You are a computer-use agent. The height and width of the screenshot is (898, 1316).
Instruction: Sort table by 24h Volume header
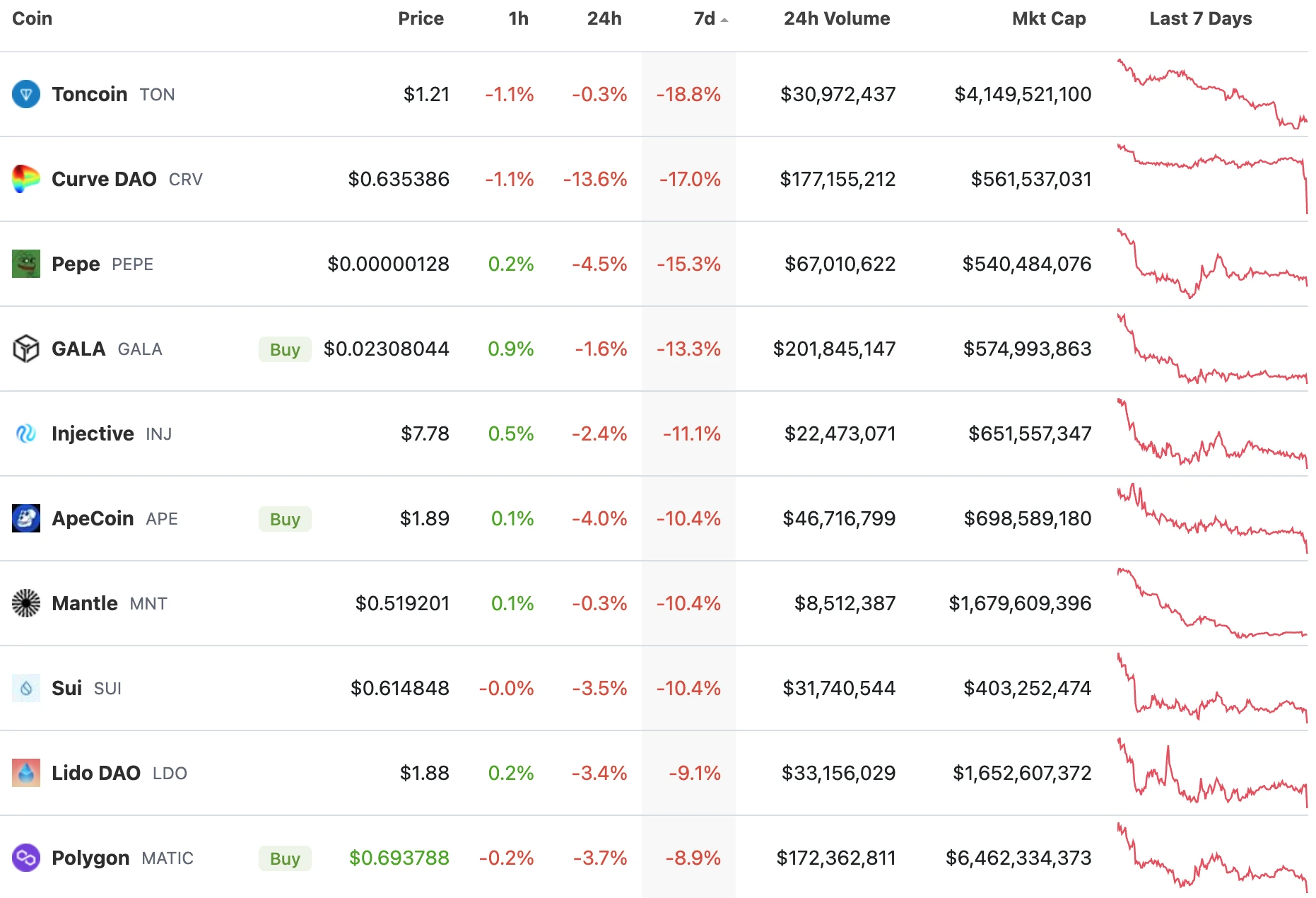coord(836,19)
